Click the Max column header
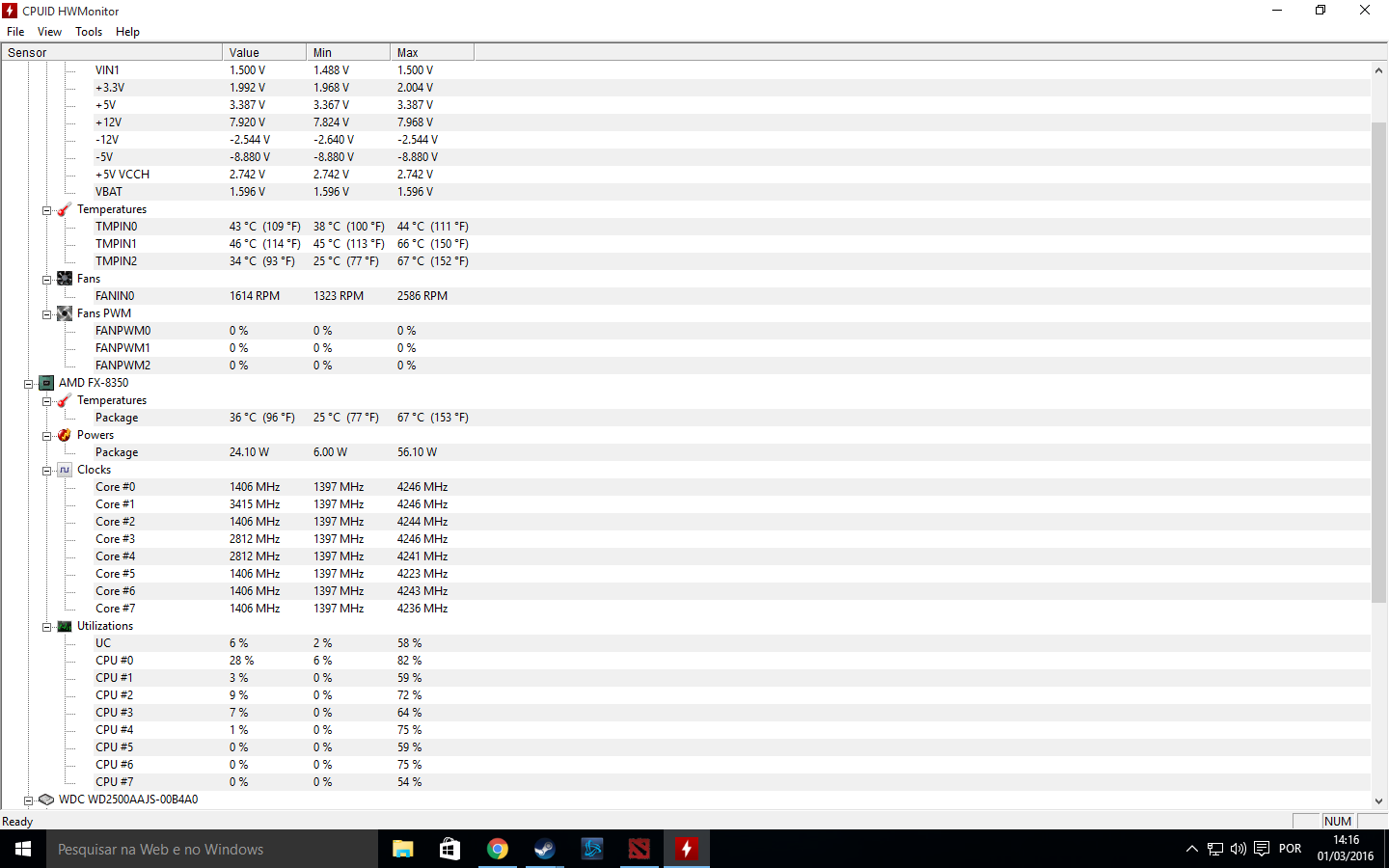The height and width of the screenshot is (868, 1389). click(x=432, y=53)
